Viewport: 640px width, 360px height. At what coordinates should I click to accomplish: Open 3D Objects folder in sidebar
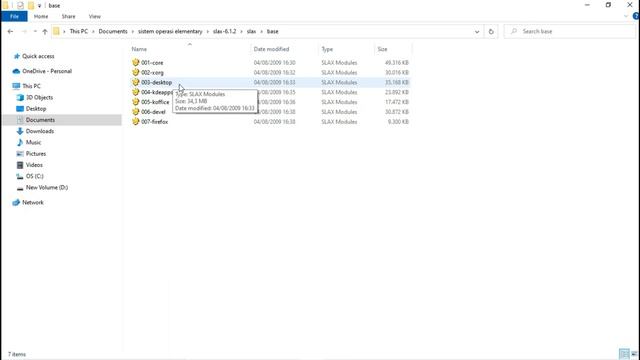[39, 98]
